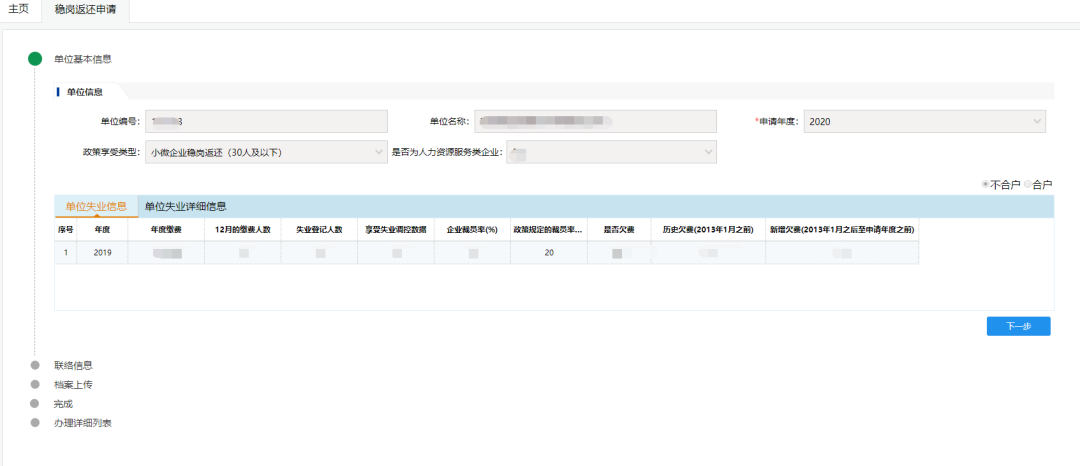
Task: Click the 2019 year cell
Action: click(x=102, y=253)
